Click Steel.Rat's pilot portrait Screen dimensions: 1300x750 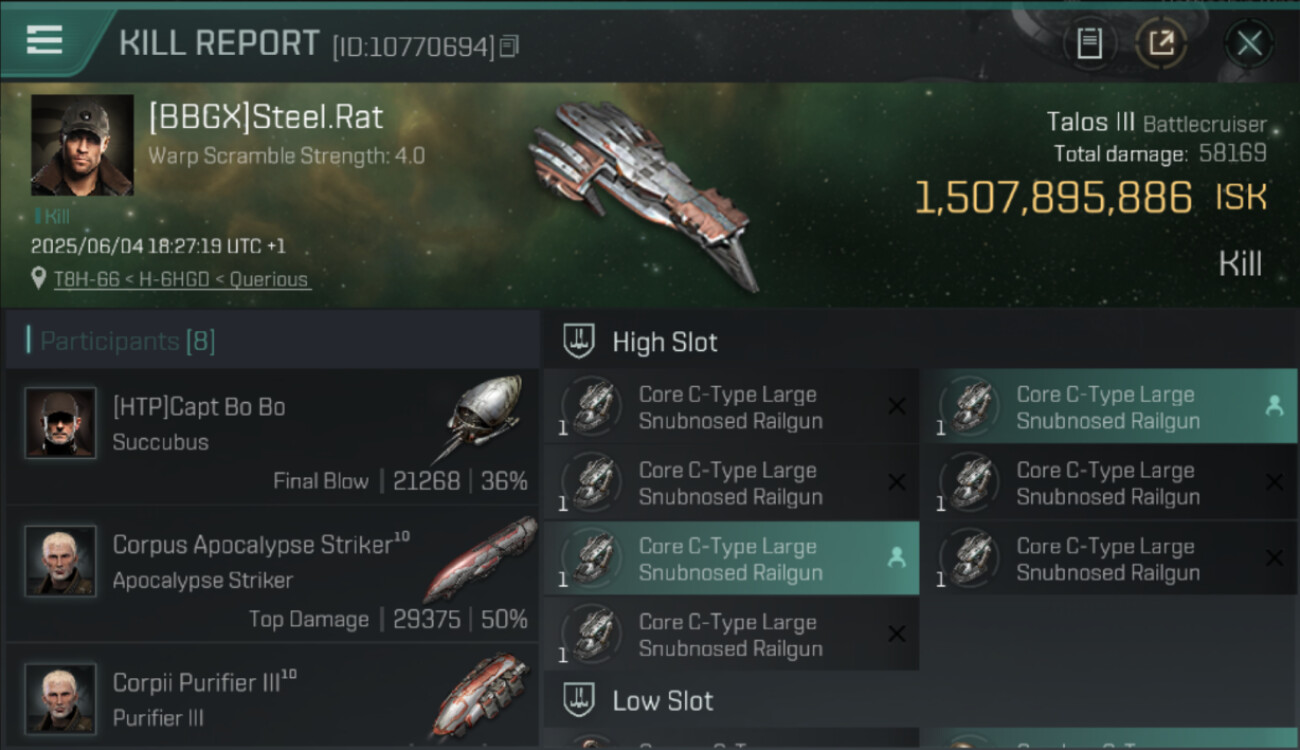[82, 145]
